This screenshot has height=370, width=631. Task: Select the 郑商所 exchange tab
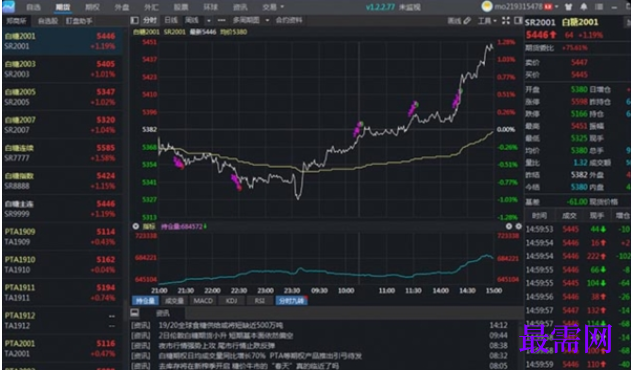tap(16, 21)
